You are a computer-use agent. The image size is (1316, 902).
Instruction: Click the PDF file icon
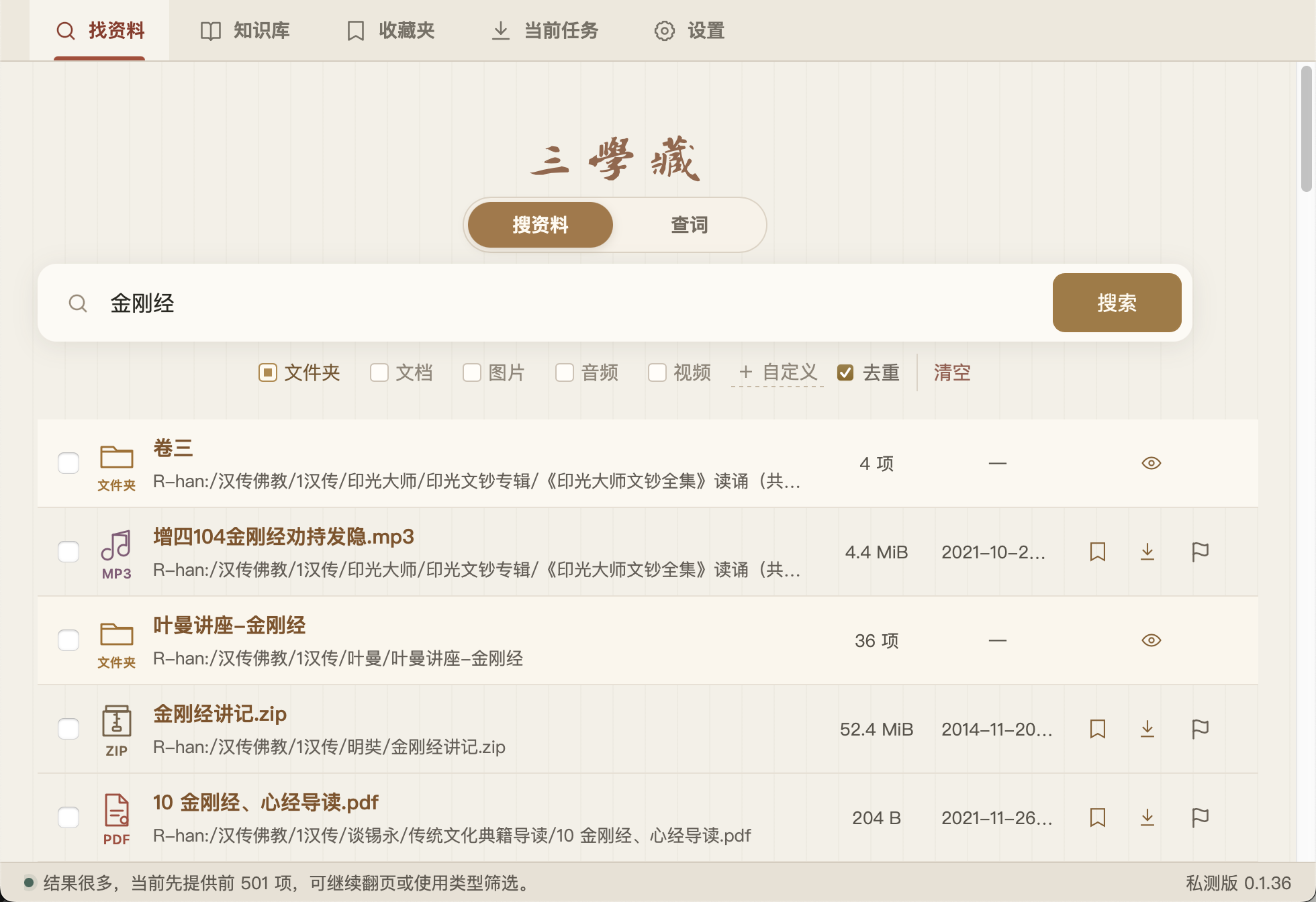tap(117, 810)
